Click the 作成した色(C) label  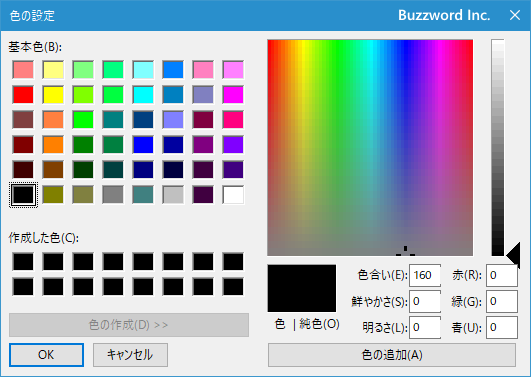click(x=43, y=238)
